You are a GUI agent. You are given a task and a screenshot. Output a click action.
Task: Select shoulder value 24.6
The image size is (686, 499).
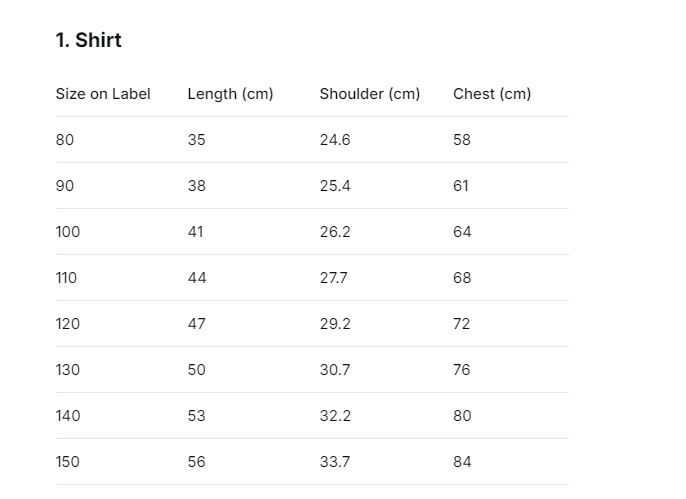coord(335,140)
